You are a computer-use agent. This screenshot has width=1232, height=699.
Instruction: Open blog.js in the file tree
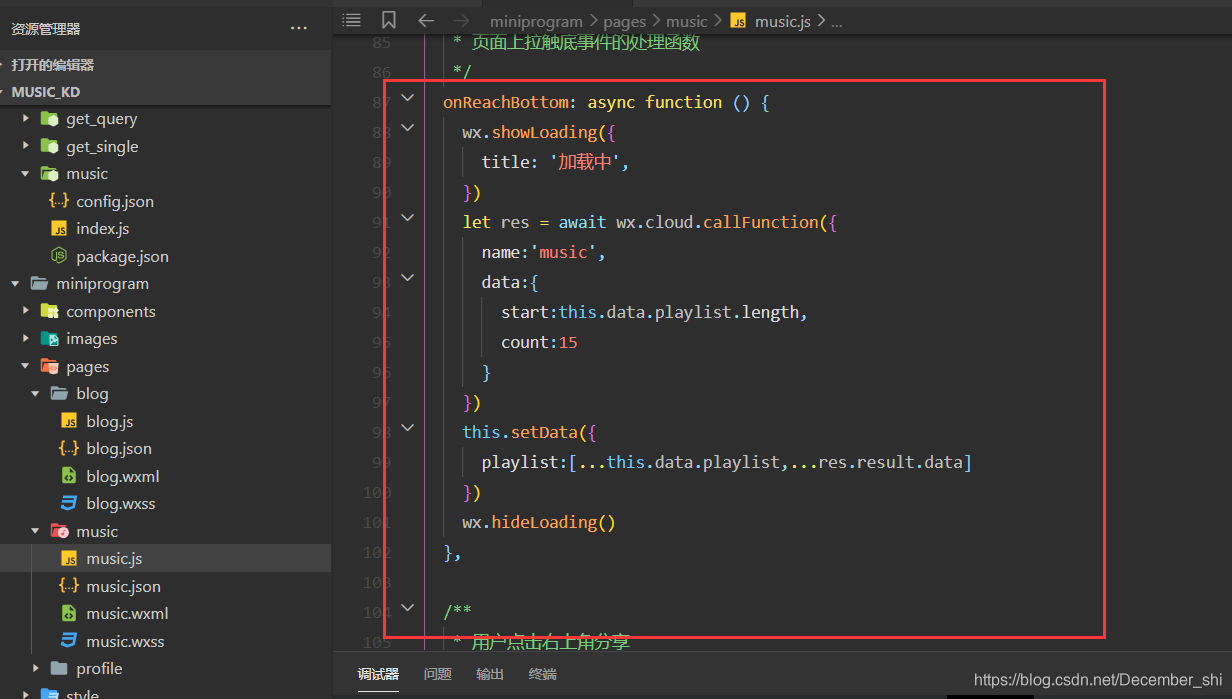109,421
